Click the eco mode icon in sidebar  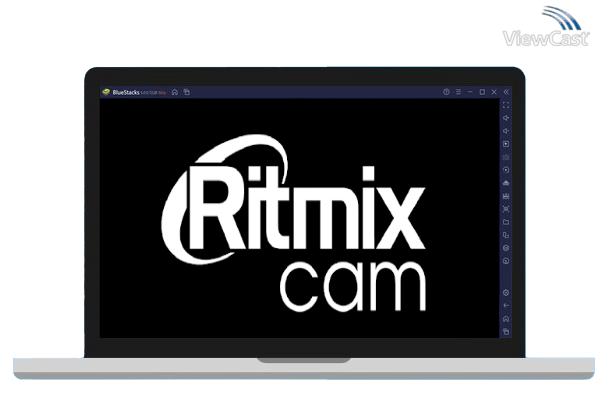coord(506,261)
